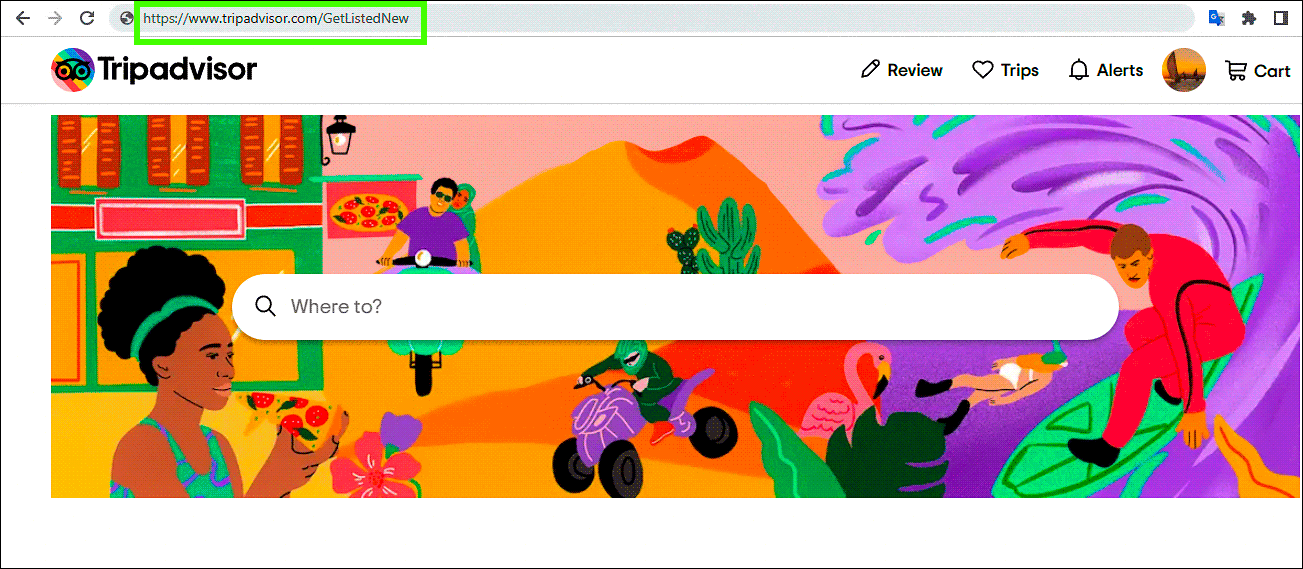Click the shopping cart icon
1303x569 pixels.
point(1236,70)
